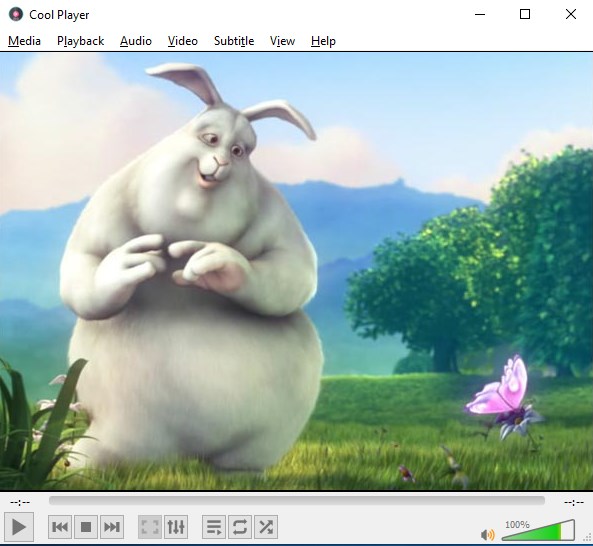Open the Audio menu
593x546 pixels.
click(136, 41)
